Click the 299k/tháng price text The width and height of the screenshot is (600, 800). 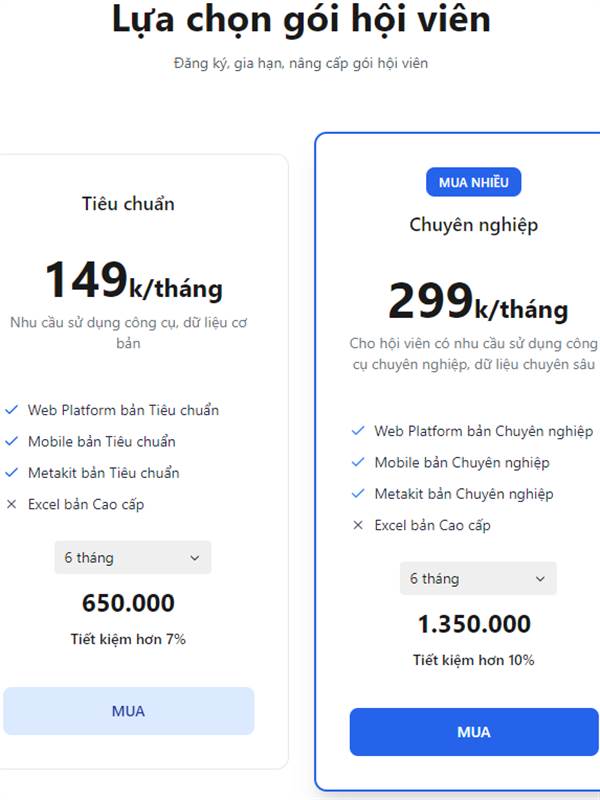click(478, 302)
